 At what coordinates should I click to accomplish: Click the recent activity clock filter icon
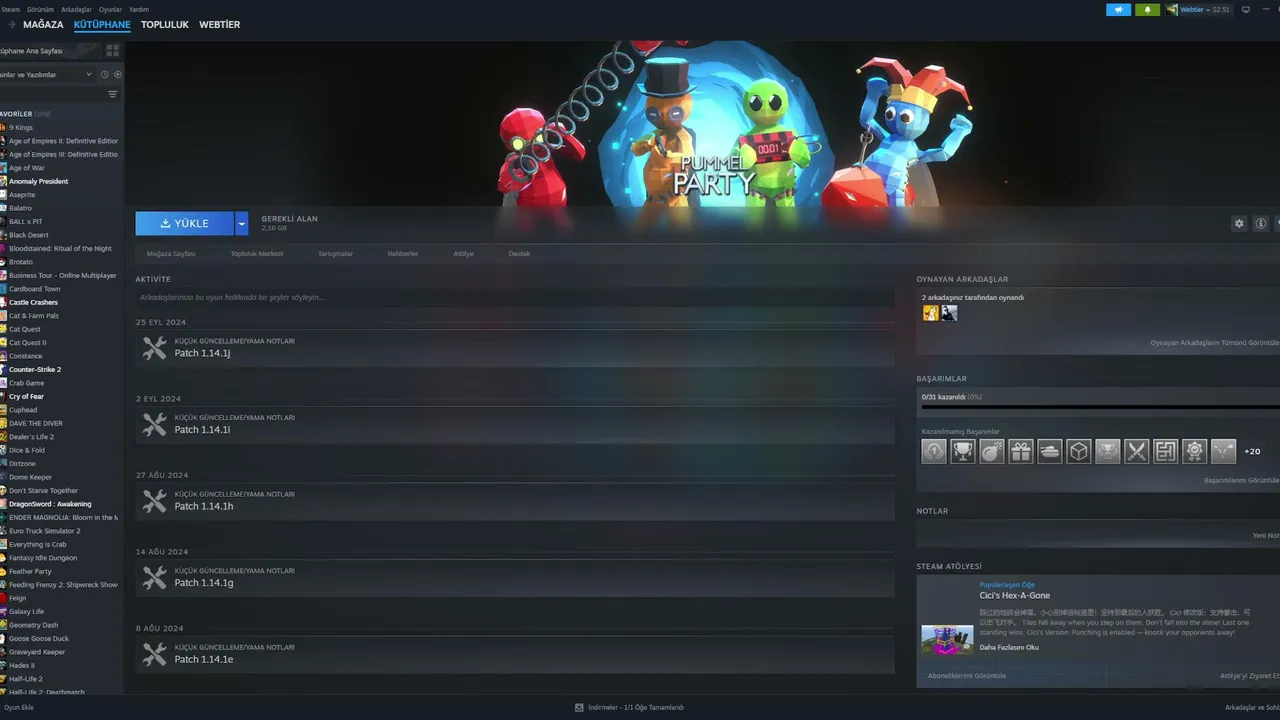tap(104, 74)
